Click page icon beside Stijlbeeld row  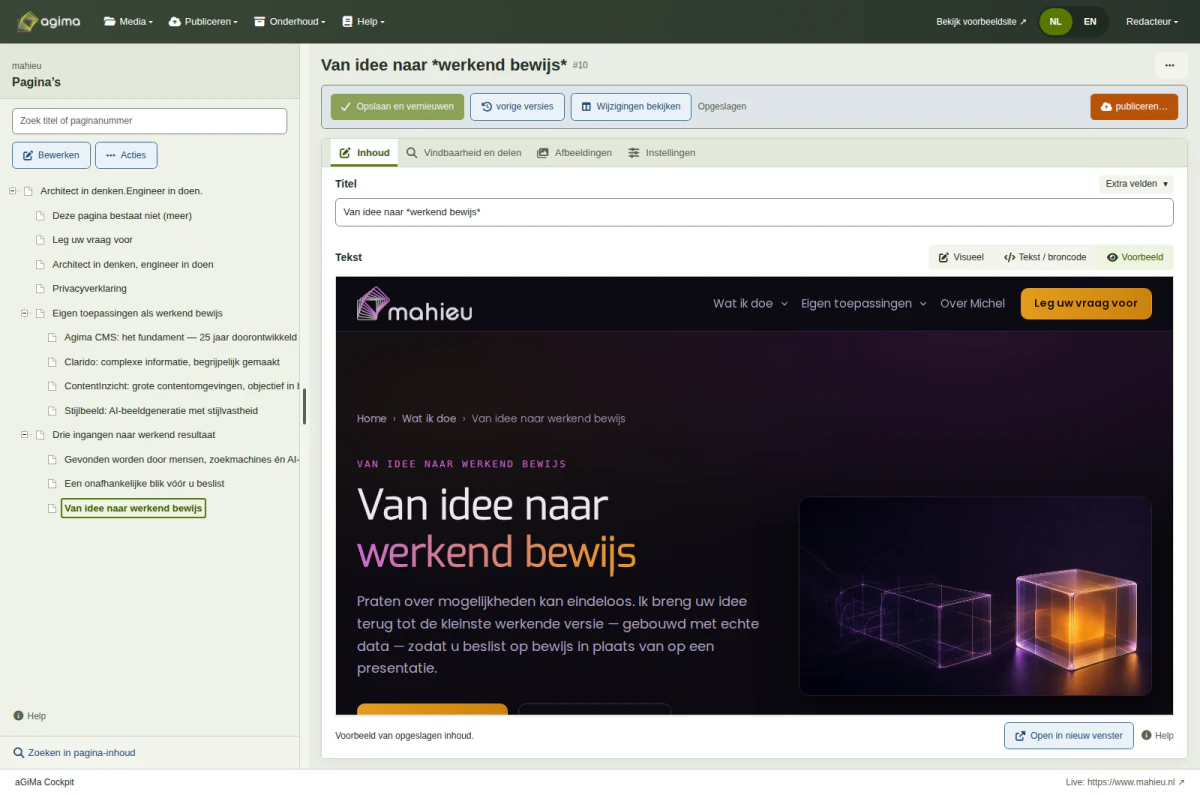[x=53, y=411]
